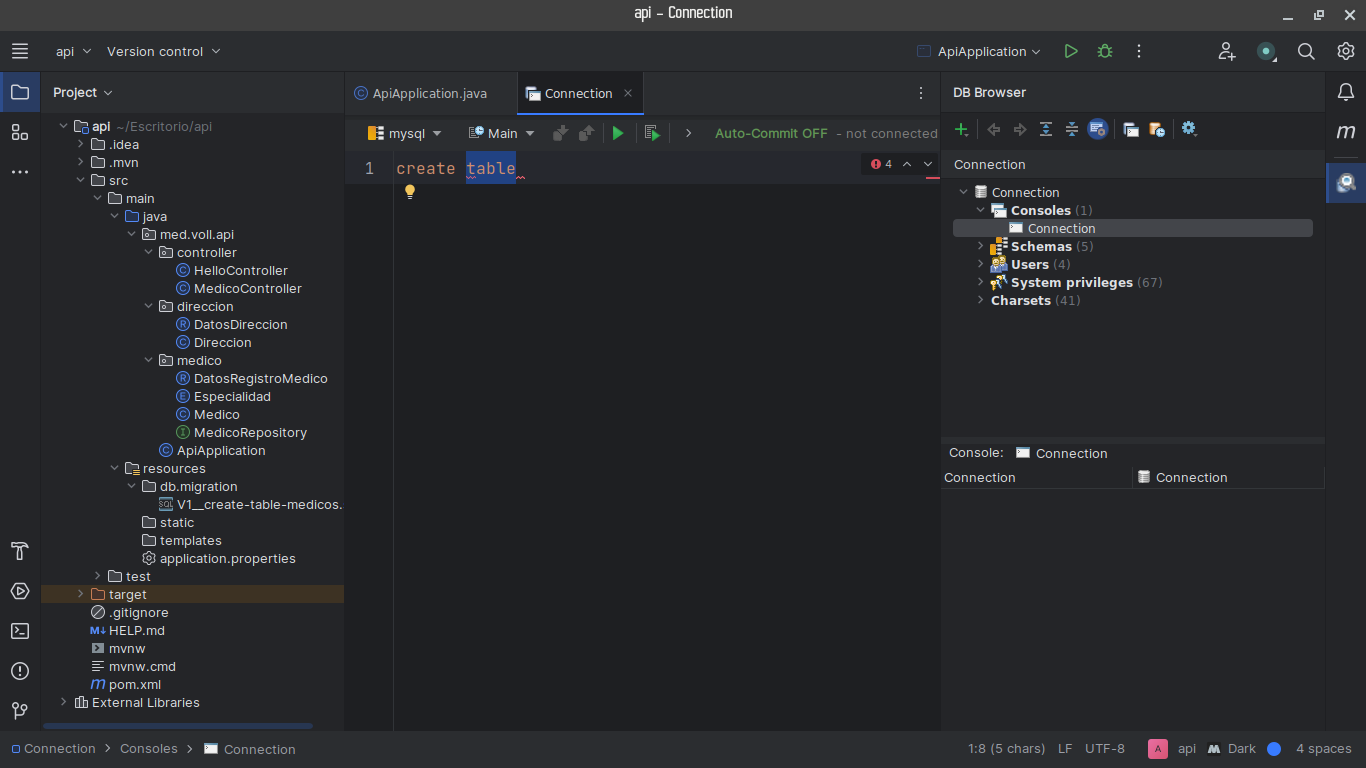The height and width of the screenshot is (768, 1366).
Task: Open the Build hammer tool window
Action: (x=20, y=551)
